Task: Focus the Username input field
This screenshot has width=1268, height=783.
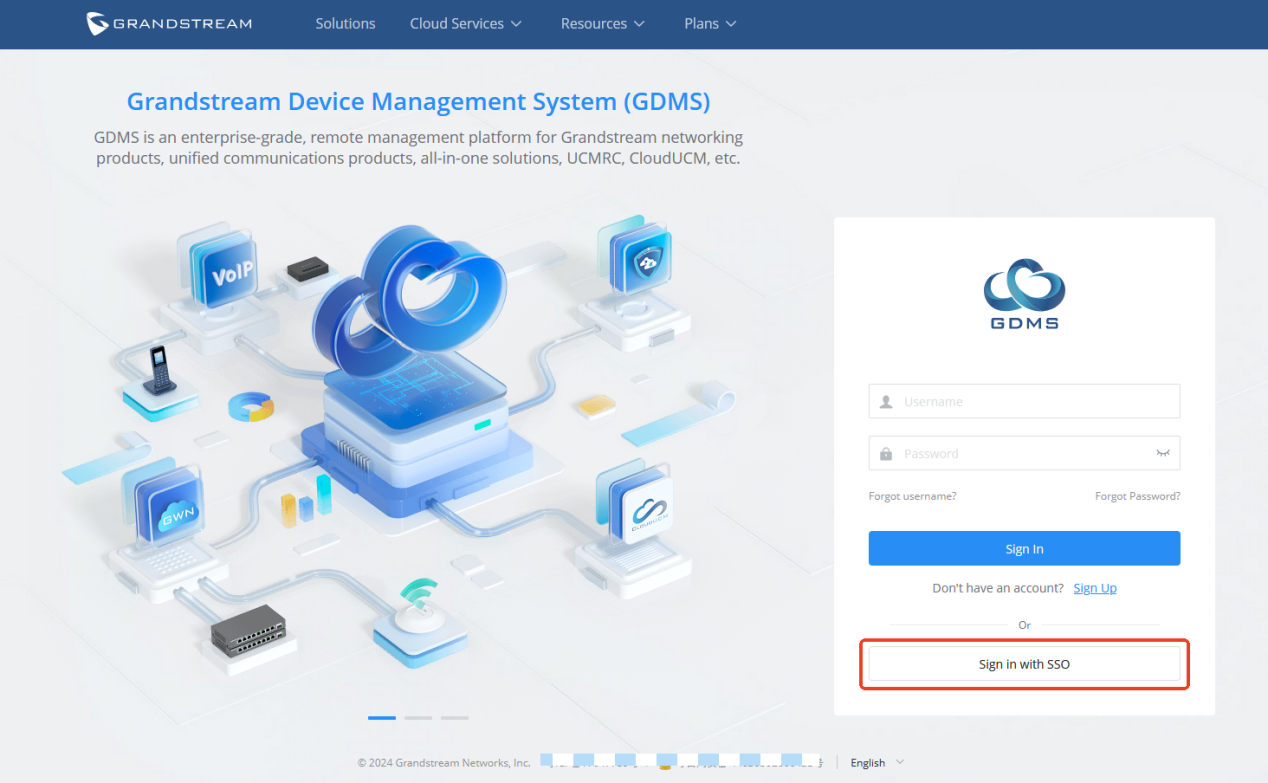Action: (x=1024, y=401)
